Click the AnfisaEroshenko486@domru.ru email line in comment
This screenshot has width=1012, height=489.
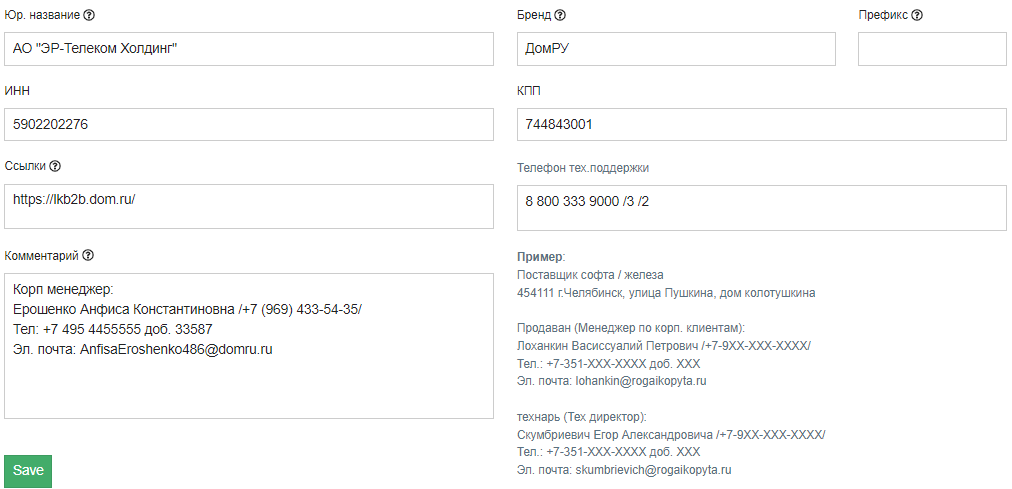(143, 350)
